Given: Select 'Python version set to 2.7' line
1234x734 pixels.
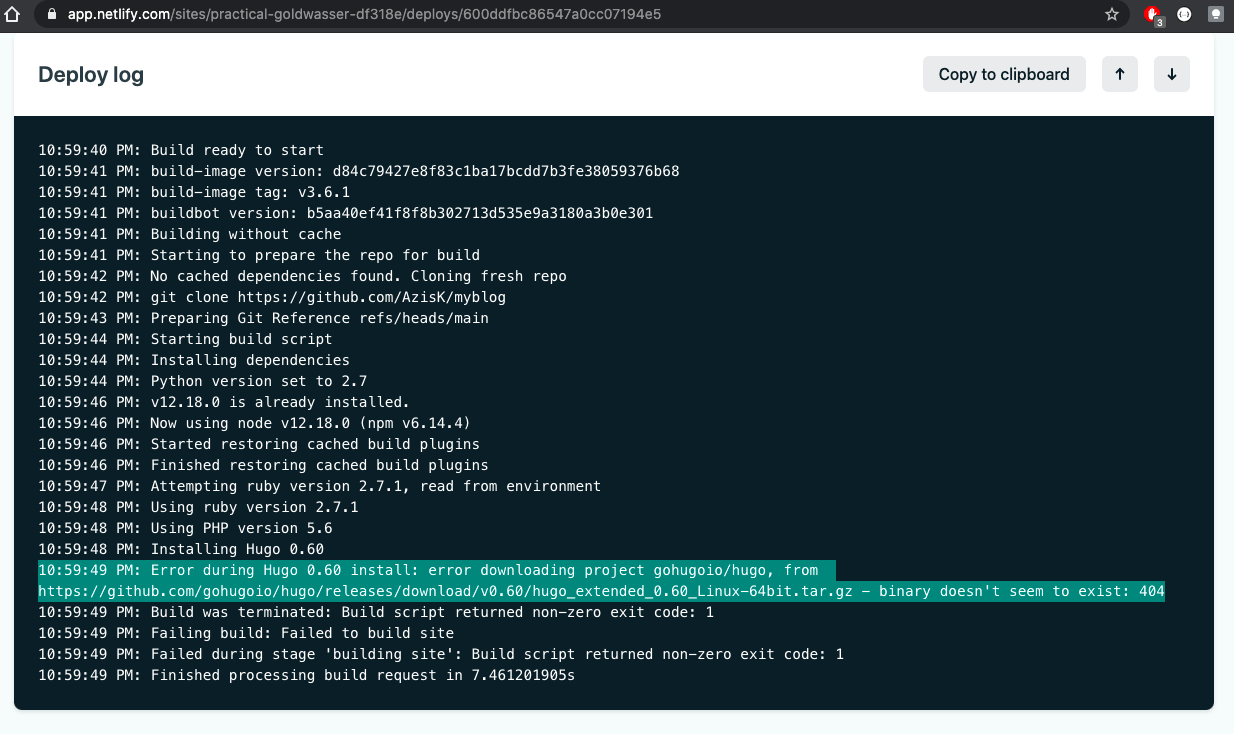Looking at the screenshot, I should pyautogui.click(x=203, y=381).
